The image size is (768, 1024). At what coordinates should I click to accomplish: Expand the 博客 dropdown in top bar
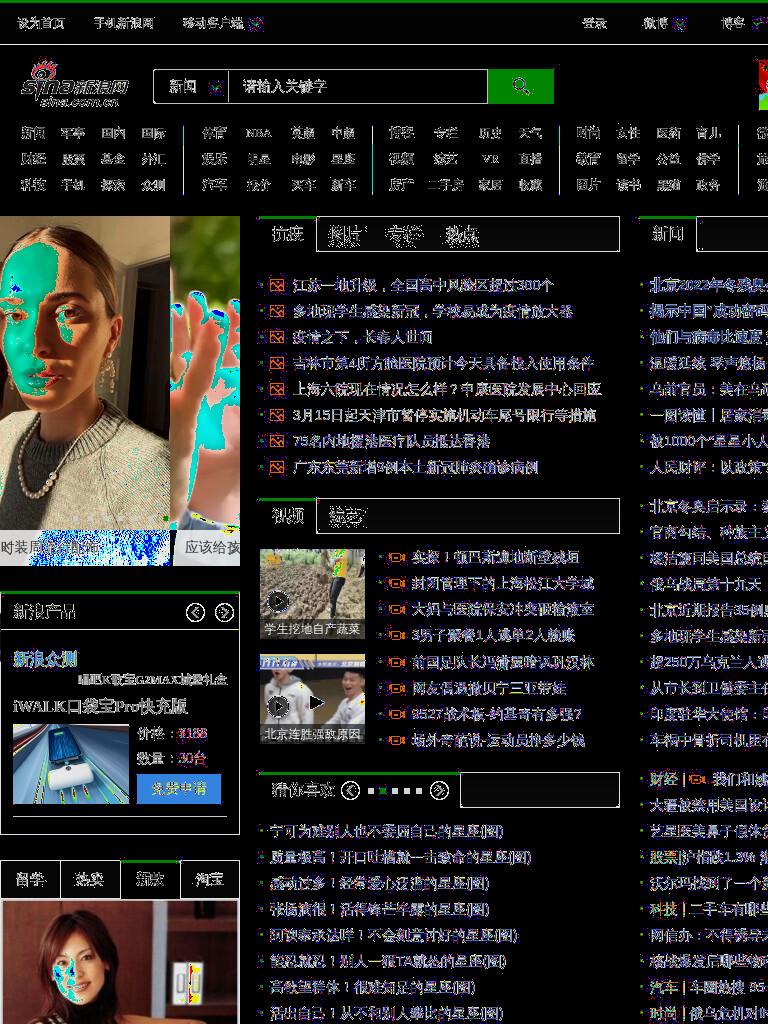758,24
